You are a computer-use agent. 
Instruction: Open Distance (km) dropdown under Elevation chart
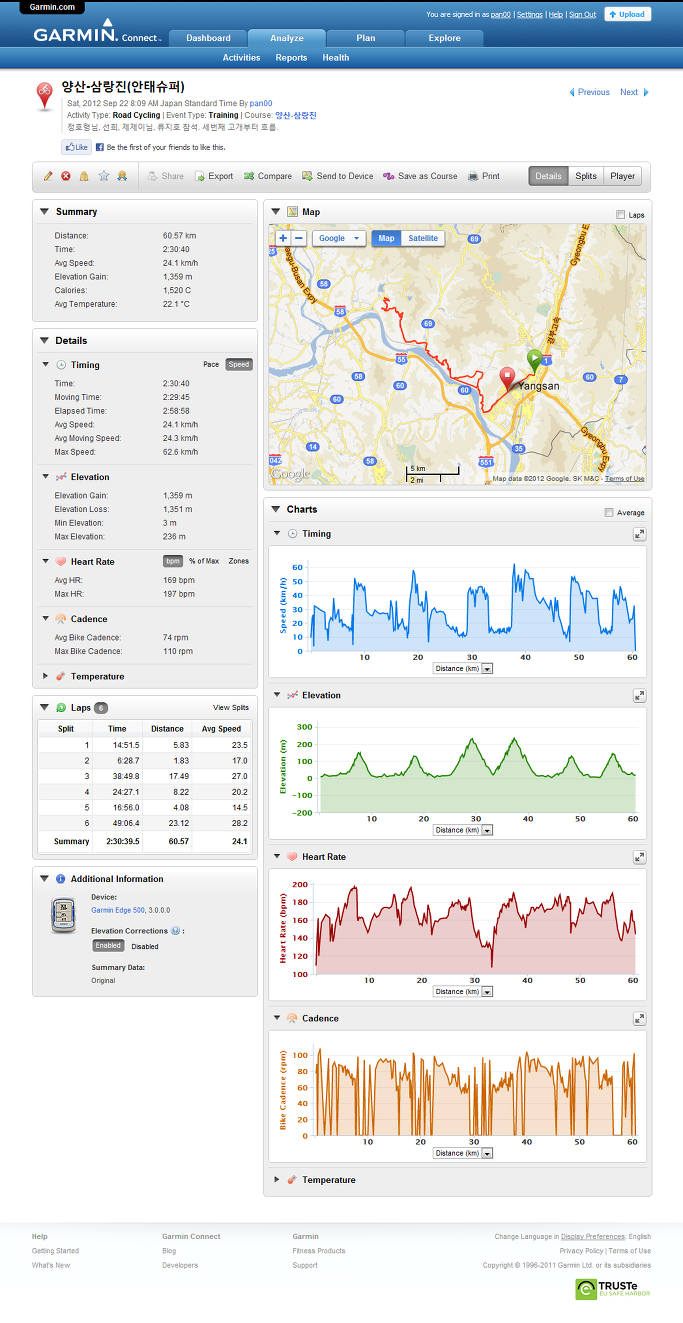pos(463,830)
